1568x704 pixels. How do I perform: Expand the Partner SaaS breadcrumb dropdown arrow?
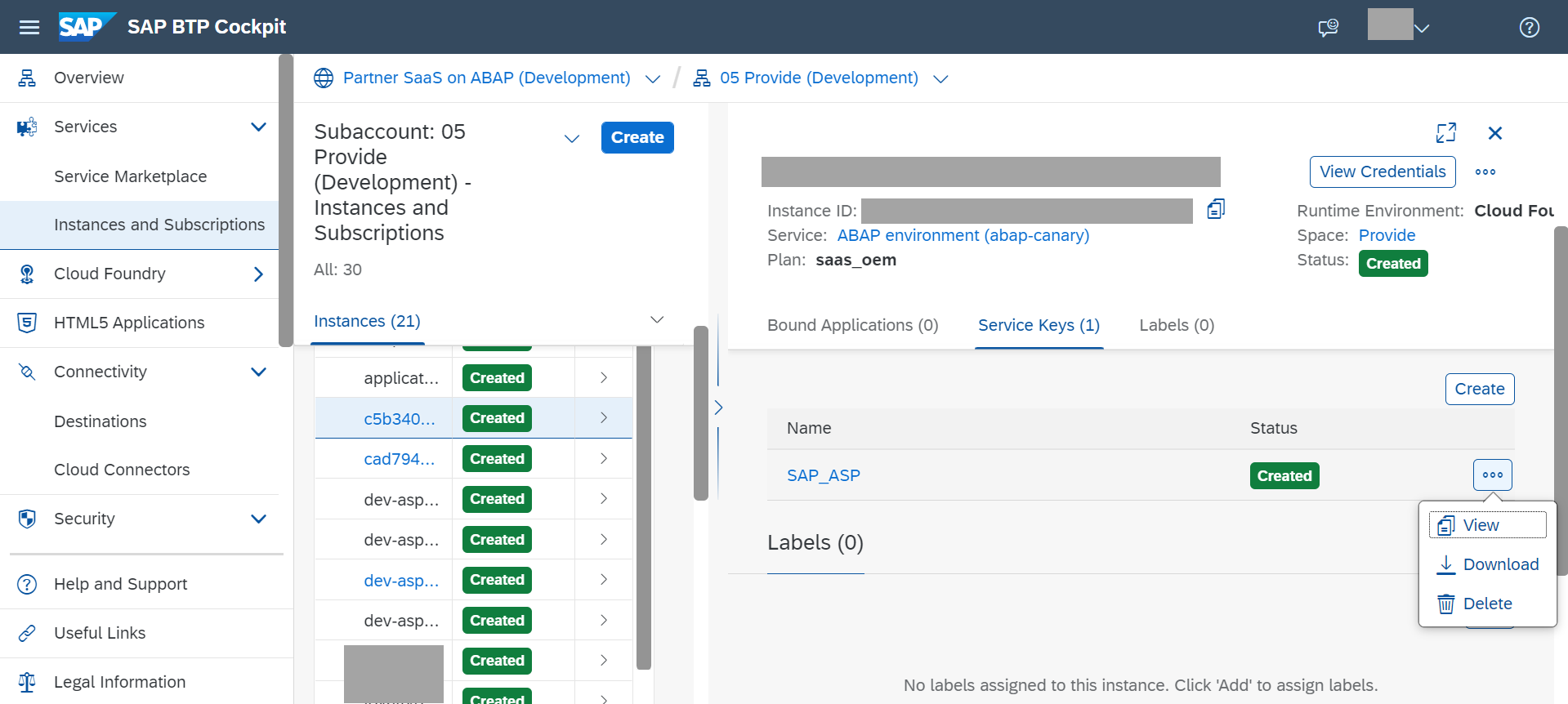click(x=652, y=78)
